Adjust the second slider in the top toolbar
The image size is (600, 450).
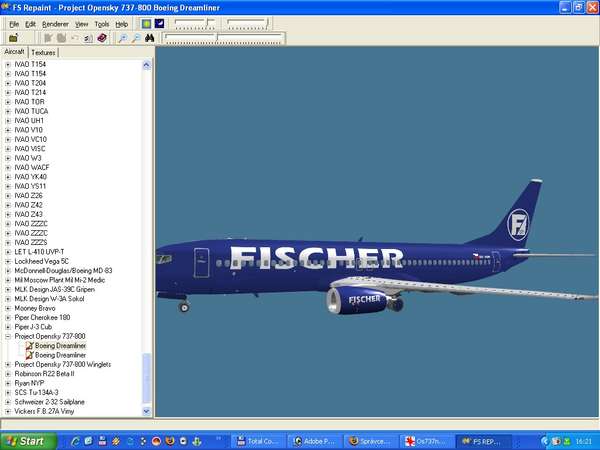pos(247,24)
